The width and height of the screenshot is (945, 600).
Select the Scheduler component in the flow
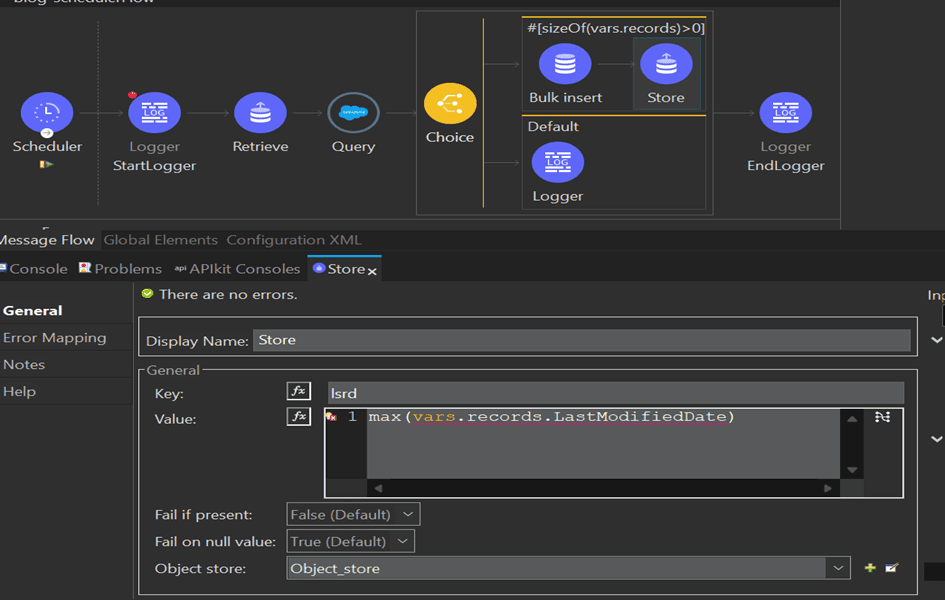click(x=47, y=113)
